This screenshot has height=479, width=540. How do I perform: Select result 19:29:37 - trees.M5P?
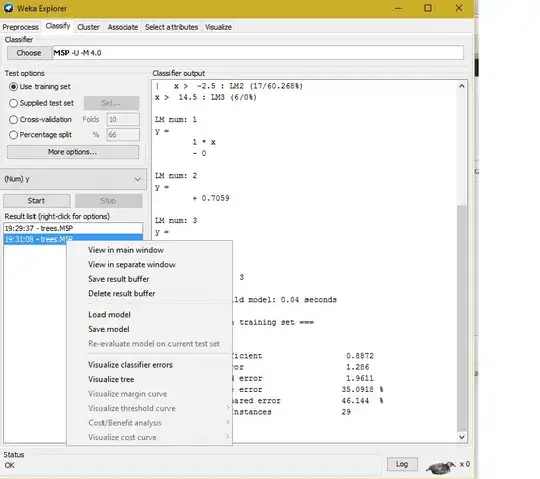[x=73, y=228]
